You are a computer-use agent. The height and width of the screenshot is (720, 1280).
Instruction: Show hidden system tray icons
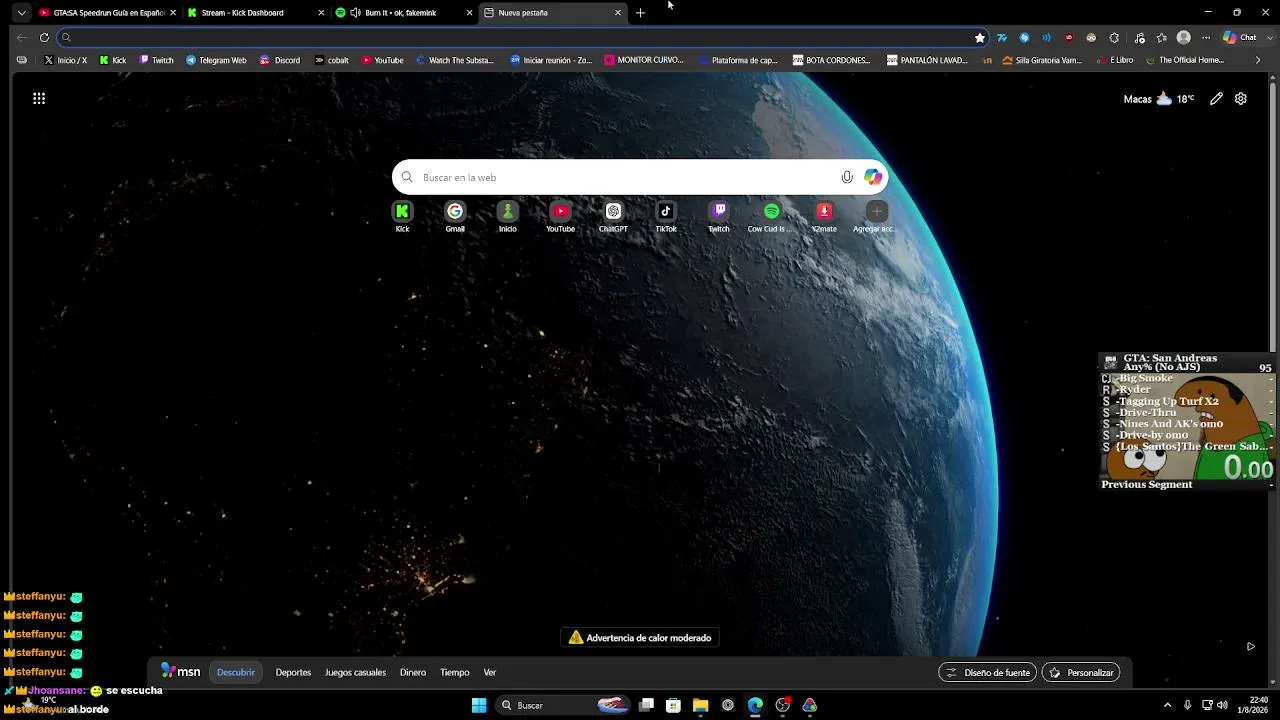[x=1167, y=705]
